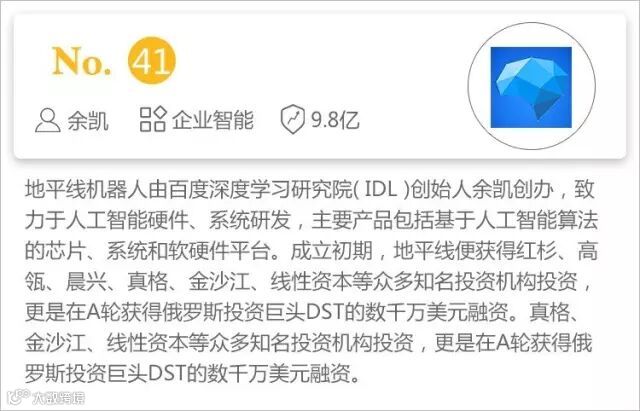Click the grid category icon beside 企业智能
The height and width of the screenshot is (411, 640).
153,119
